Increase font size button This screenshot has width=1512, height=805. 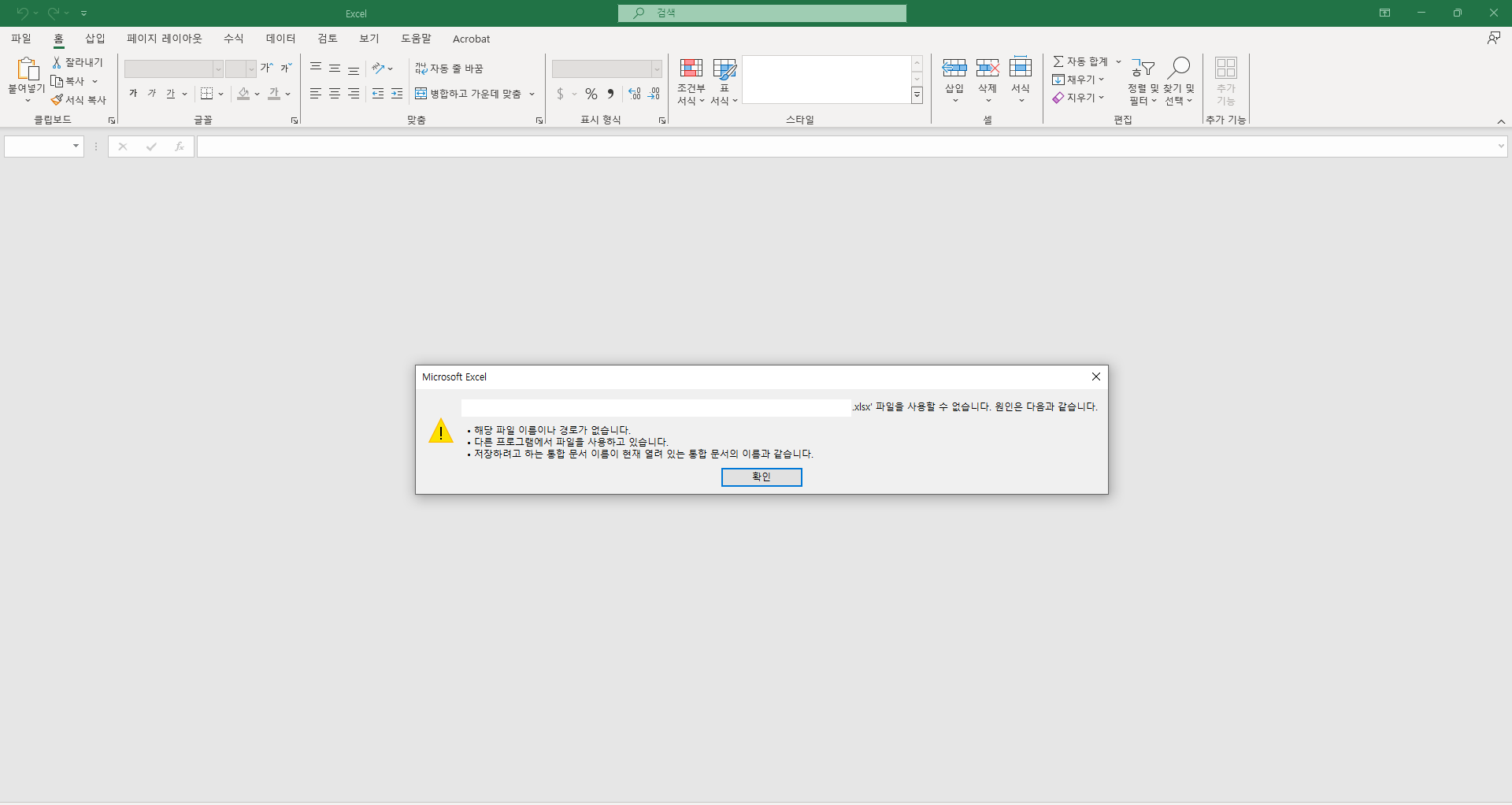tap(267, 69)
